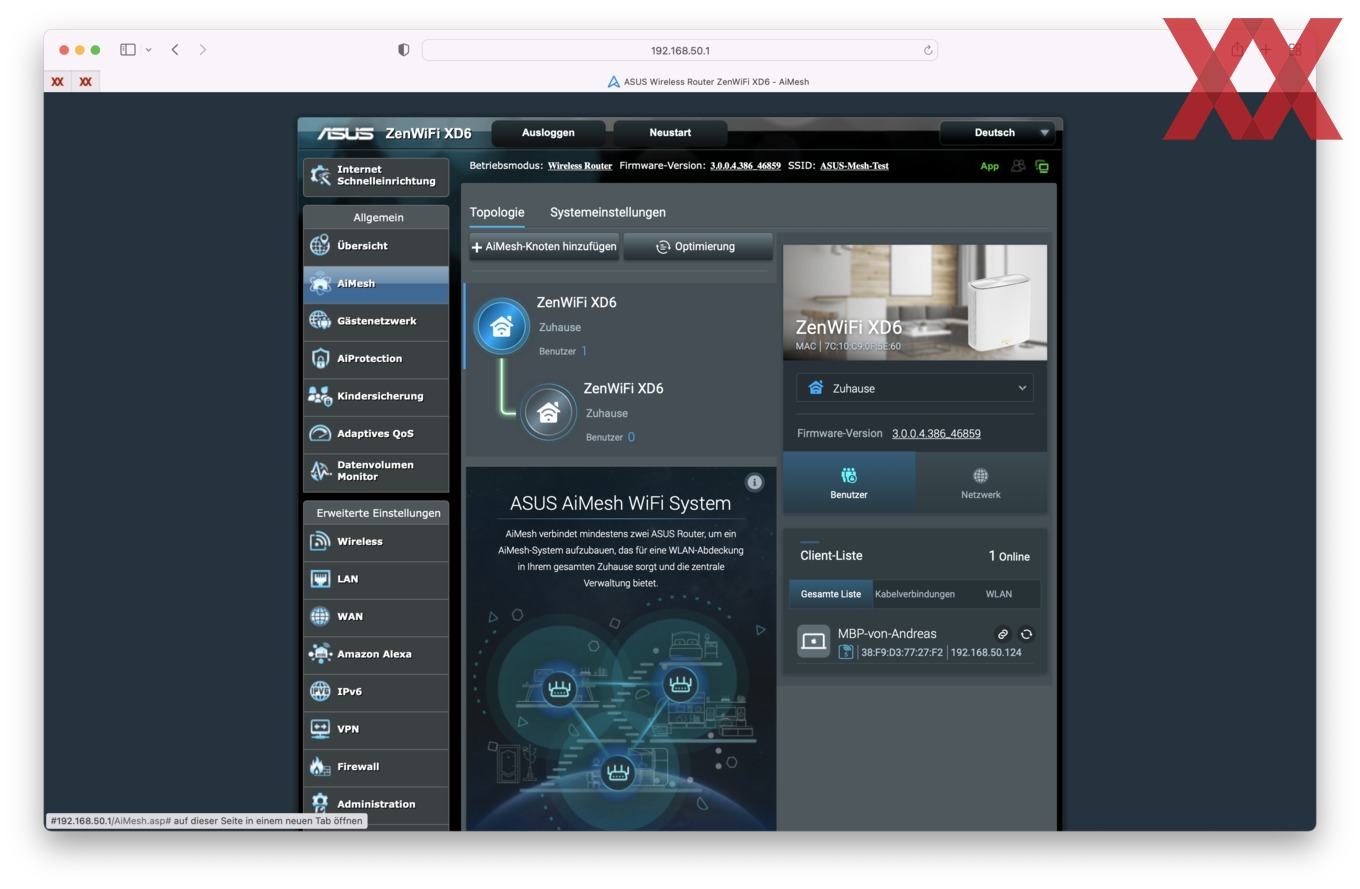Go to Kindersicherung parental controls
1360x889 pixels.
point(376,396)
